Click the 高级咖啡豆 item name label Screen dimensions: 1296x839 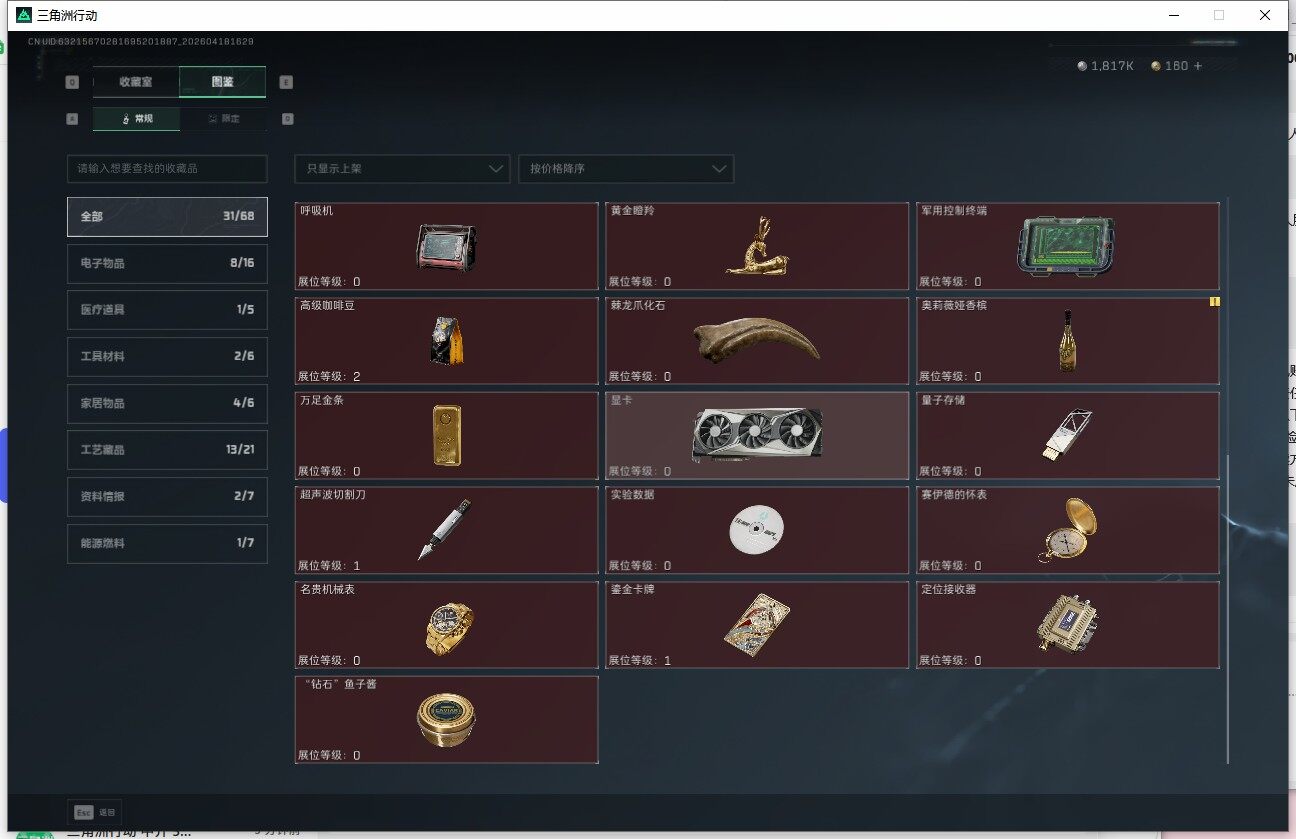point(327,305)
